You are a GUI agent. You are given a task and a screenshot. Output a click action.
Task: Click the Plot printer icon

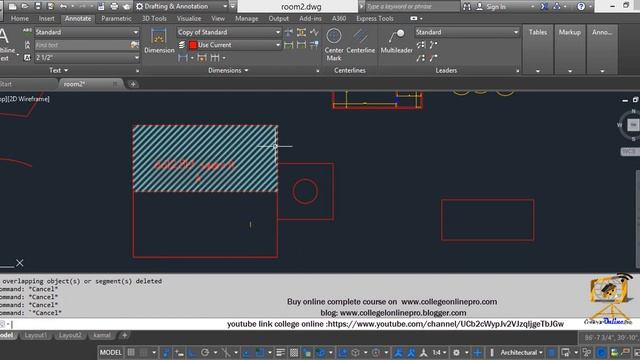click(114, 6)
